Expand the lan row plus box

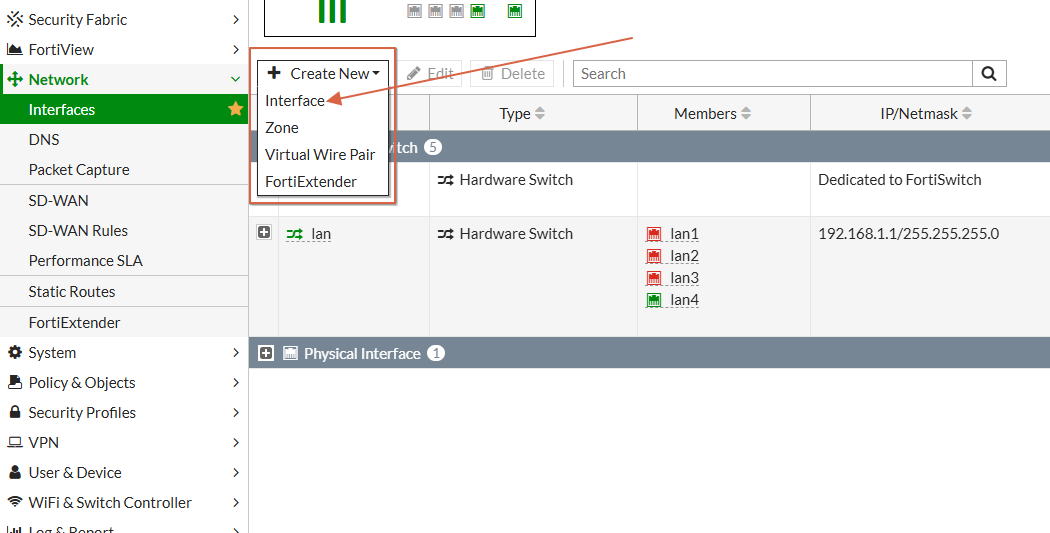pos(264,232)
